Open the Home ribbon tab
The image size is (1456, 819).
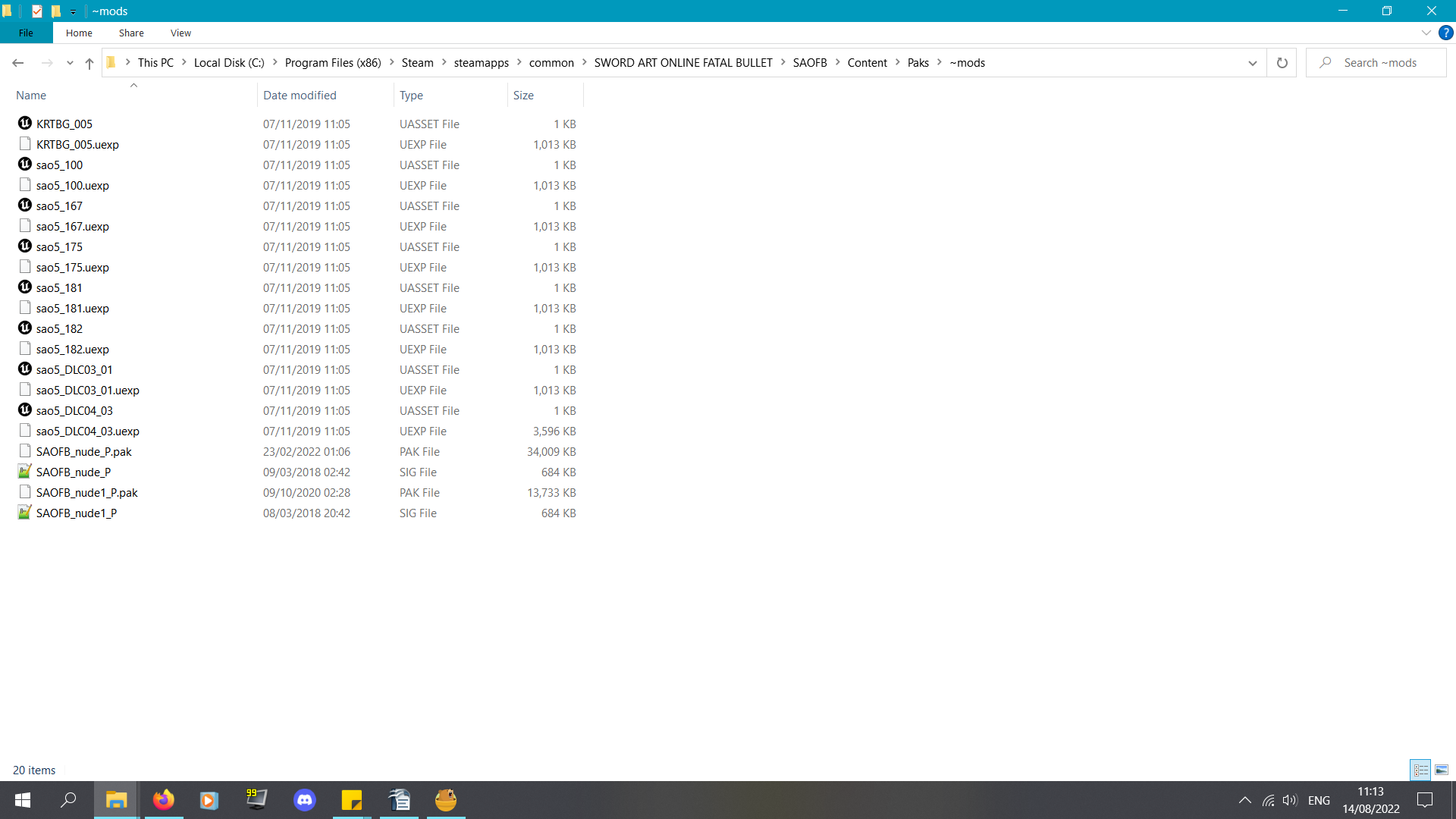[x=79, y=33]
